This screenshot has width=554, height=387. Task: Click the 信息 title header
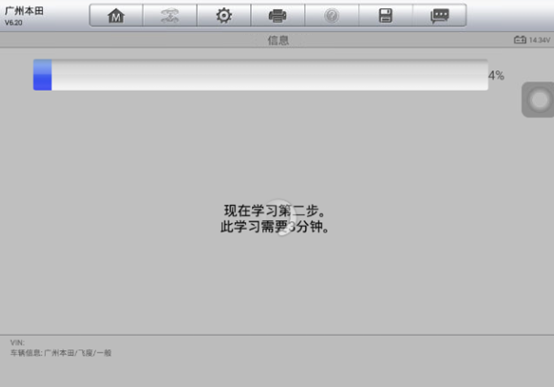(x=278, y=40)
